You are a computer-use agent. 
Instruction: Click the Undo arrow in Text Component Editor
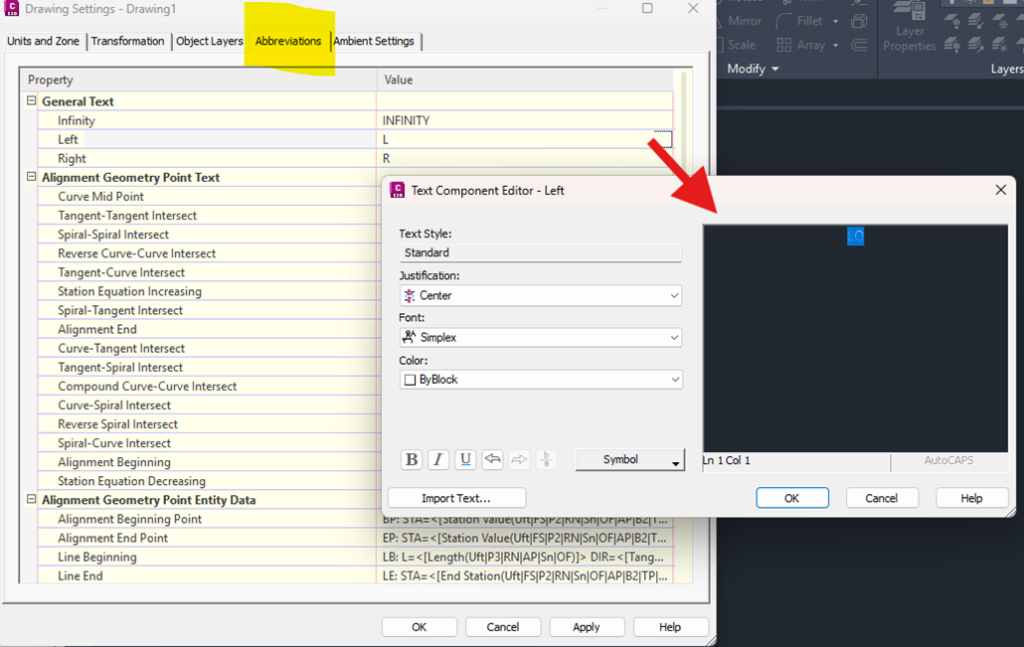[491, 459]
